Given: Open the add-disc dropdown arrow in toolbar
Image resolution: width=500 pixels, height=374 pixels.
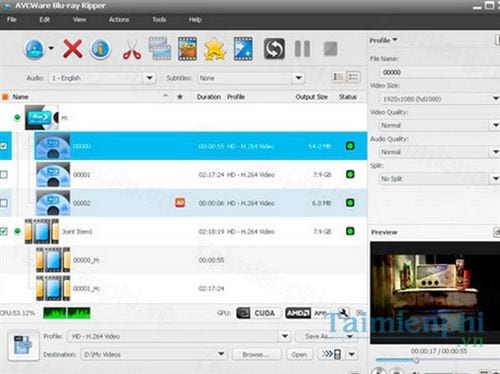Looking at the screenshot, I should click(51, 48).
